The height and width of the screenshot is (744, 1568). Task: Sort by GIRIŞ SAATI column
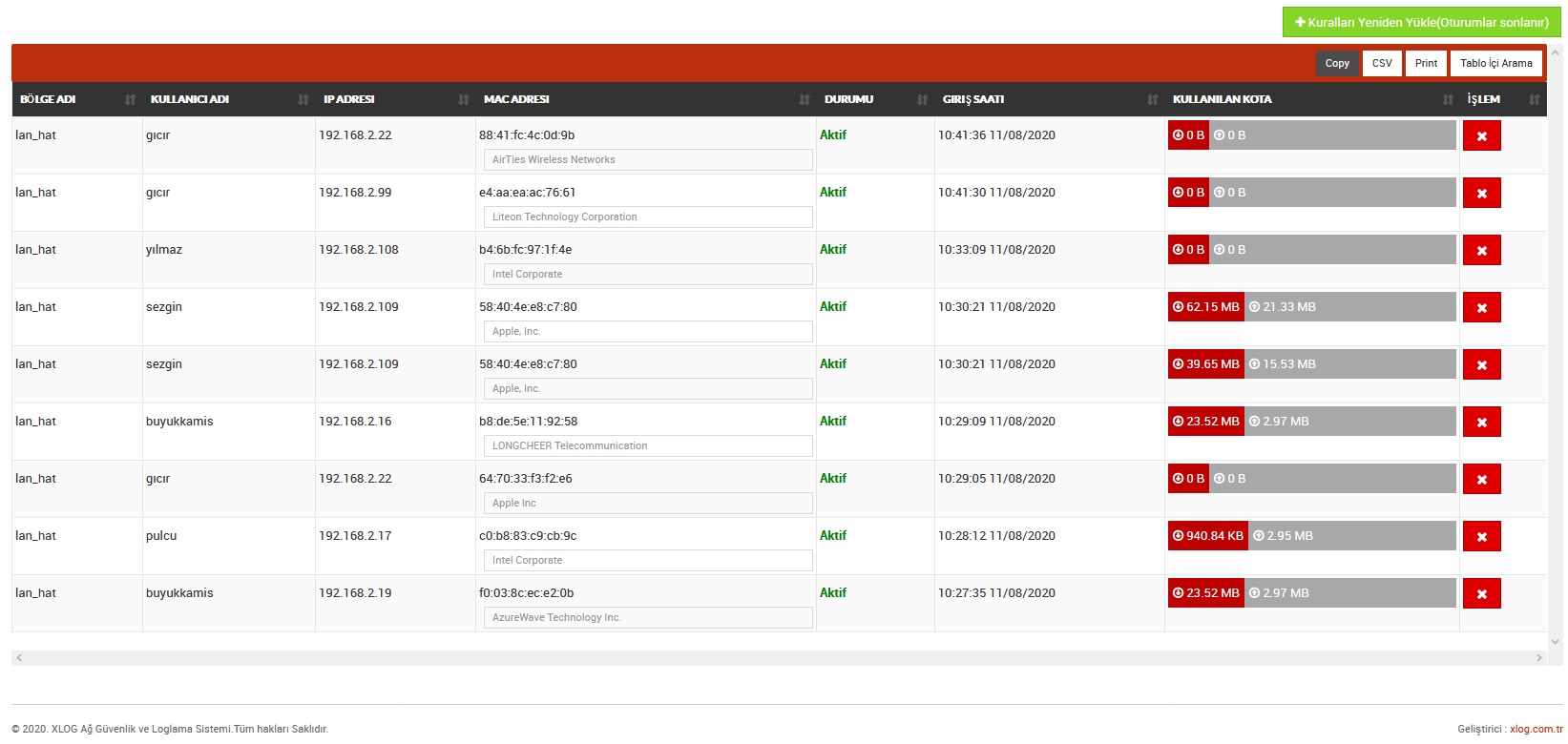tap(1050, 99)
